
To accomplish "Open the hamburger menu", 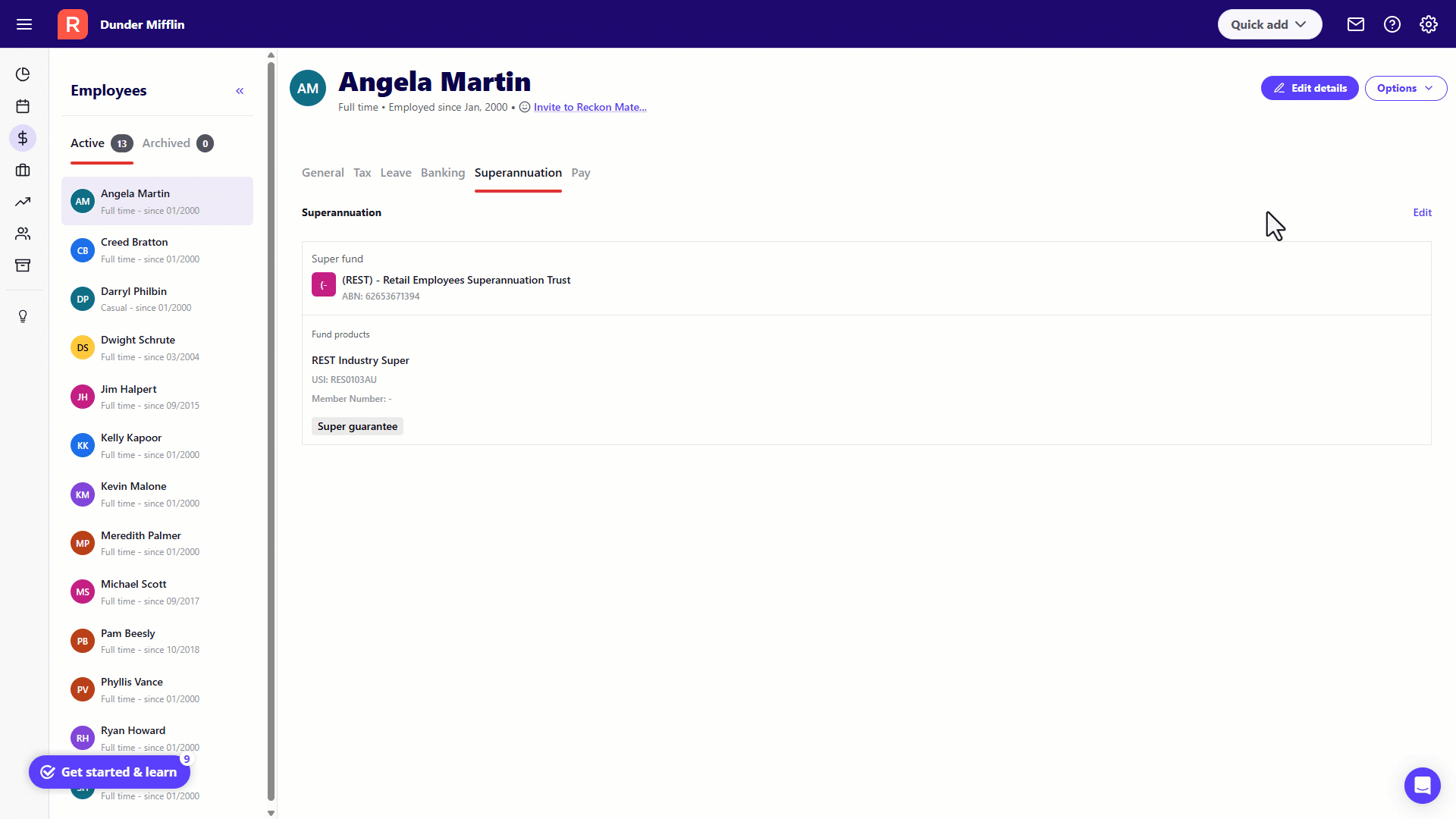I will point(24,24).
